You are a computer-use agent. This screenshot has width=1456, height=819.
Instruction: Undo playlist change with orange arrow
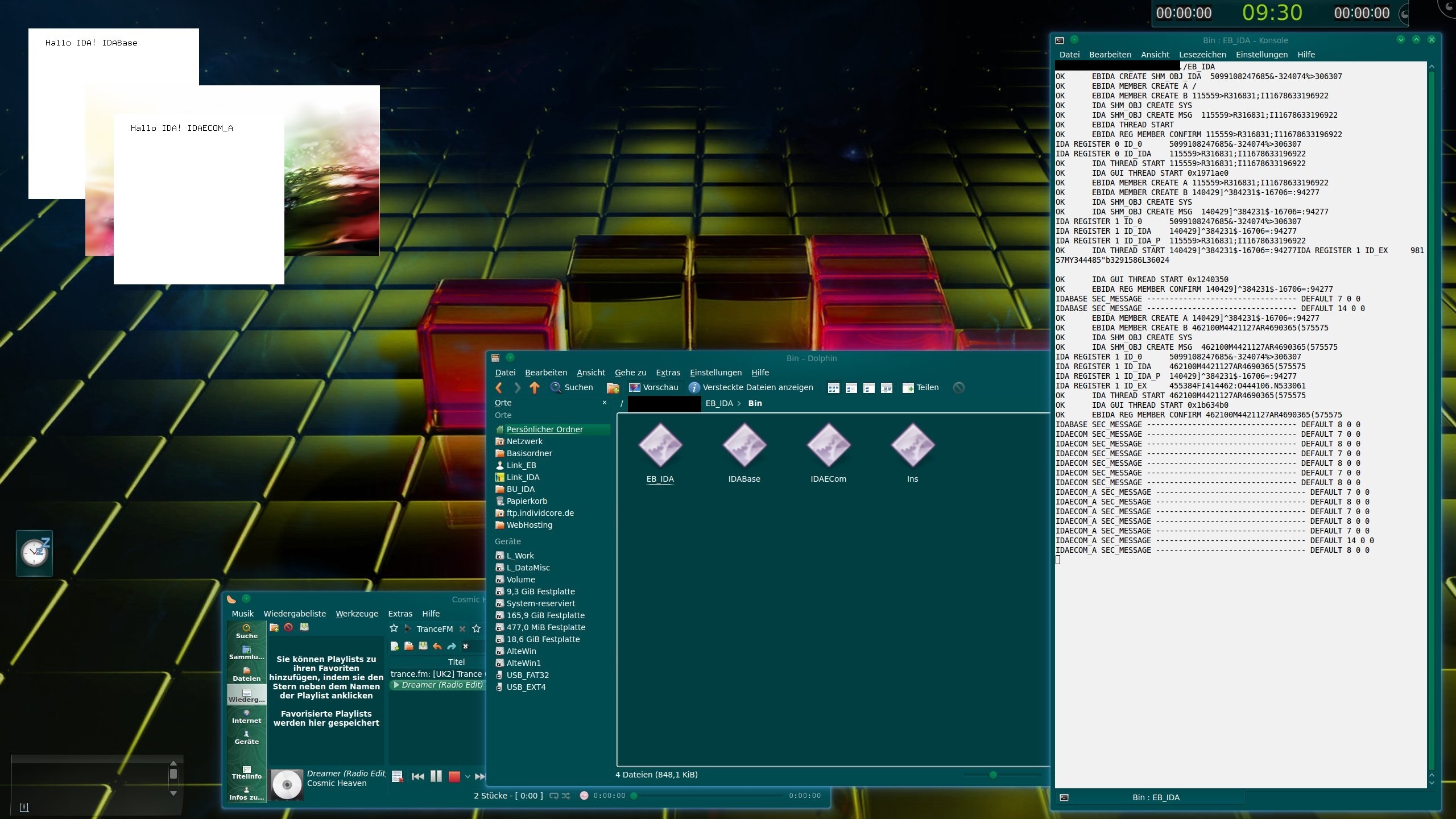(437, 646)
